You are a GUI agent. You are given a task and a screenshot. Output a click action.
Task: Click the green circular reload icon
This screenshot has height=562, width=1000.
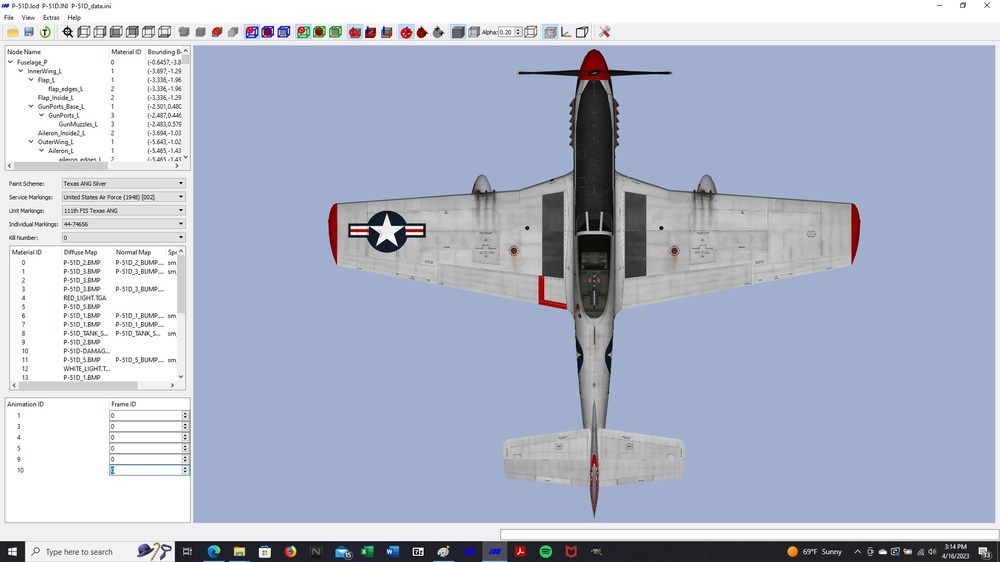pos(45,32)
